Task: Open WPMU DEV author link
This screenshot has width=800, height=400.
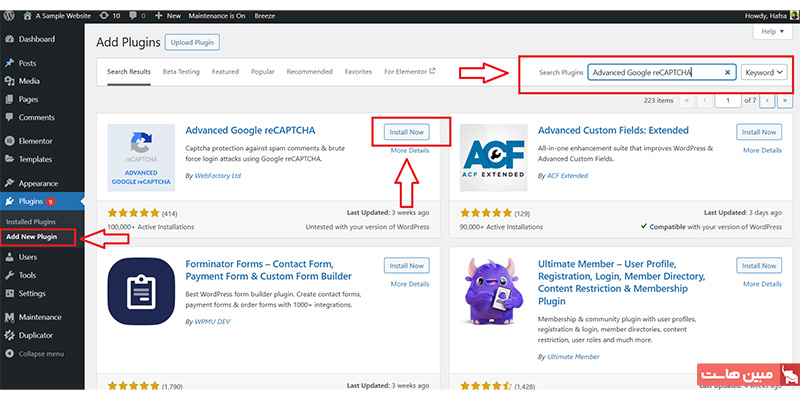Action: [212, 322]
